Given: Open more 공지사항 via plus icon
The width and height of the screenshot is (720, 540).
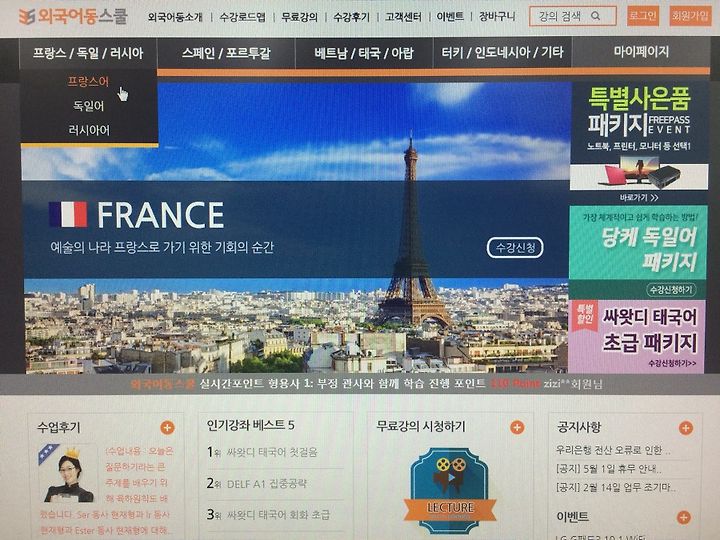Looking at the screenshot, I should click(686, 428).
